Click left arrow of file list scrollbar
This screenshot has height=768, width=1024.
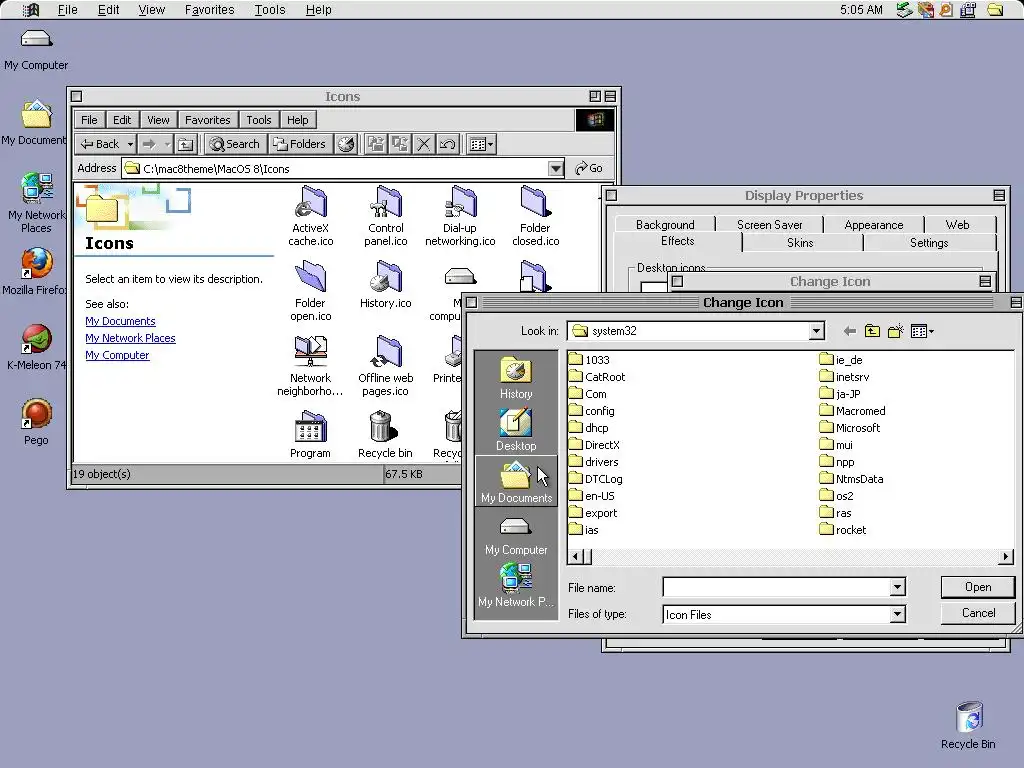click(575, 557)
